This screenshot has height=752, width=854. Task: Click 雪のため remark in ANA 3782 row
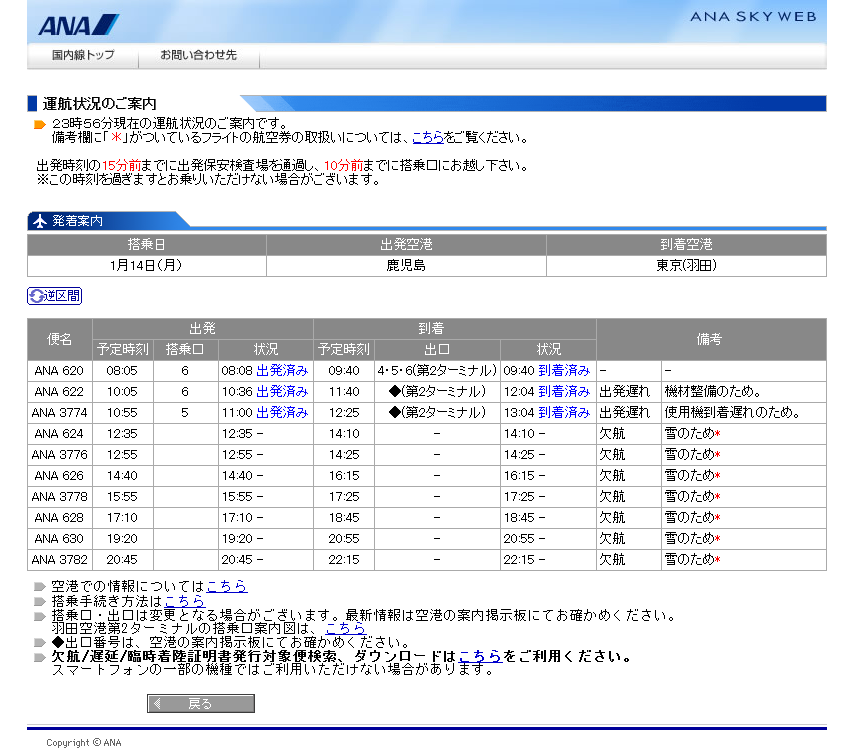pos(690,560)
